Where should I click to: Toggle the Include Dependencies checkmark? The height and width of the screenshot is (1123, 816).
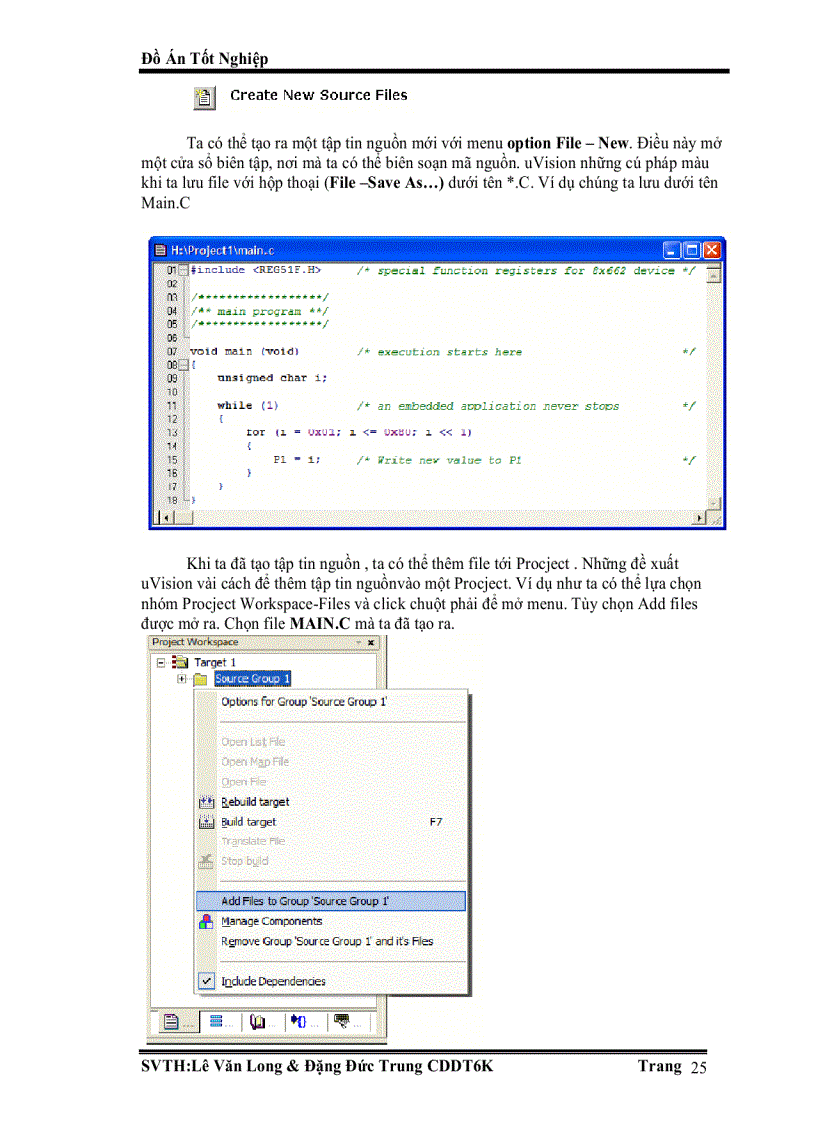tap(206, 981)
